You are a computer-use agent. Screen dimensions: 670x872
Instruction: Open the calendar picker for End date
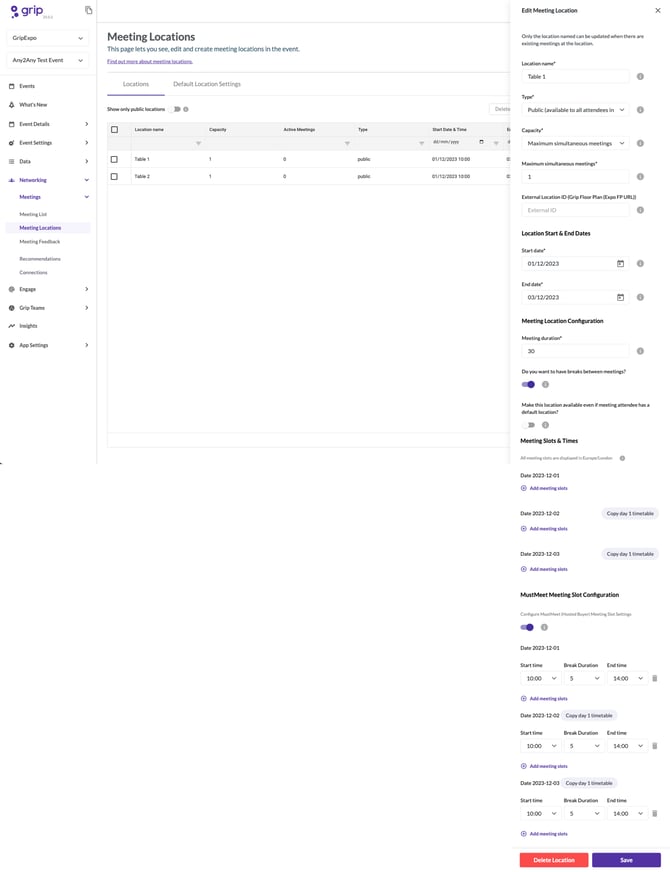pos(620,297)
